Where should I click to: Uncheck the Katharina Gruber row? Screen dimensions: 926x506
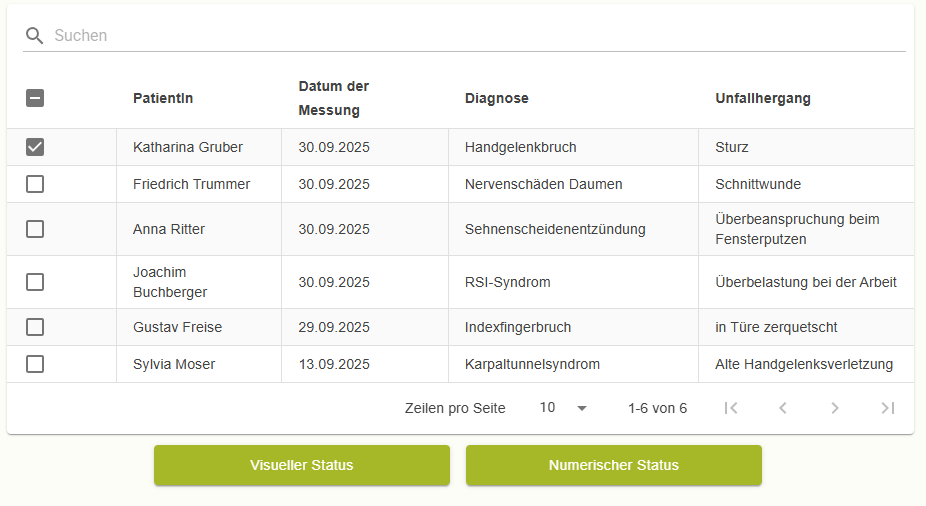coord(35,147)
